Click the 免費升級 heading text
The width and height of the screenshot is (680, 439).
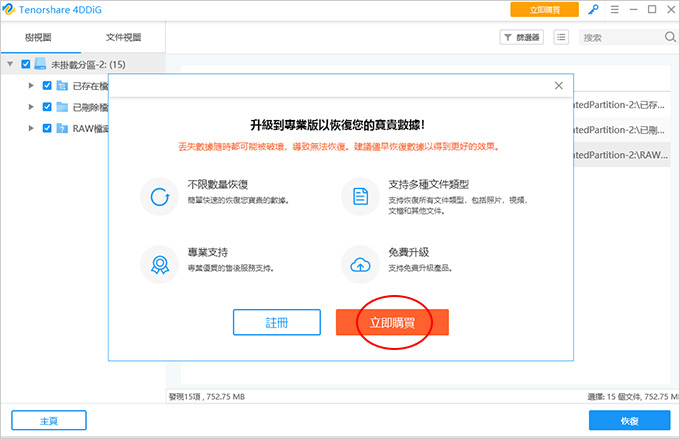click(409, 252)
